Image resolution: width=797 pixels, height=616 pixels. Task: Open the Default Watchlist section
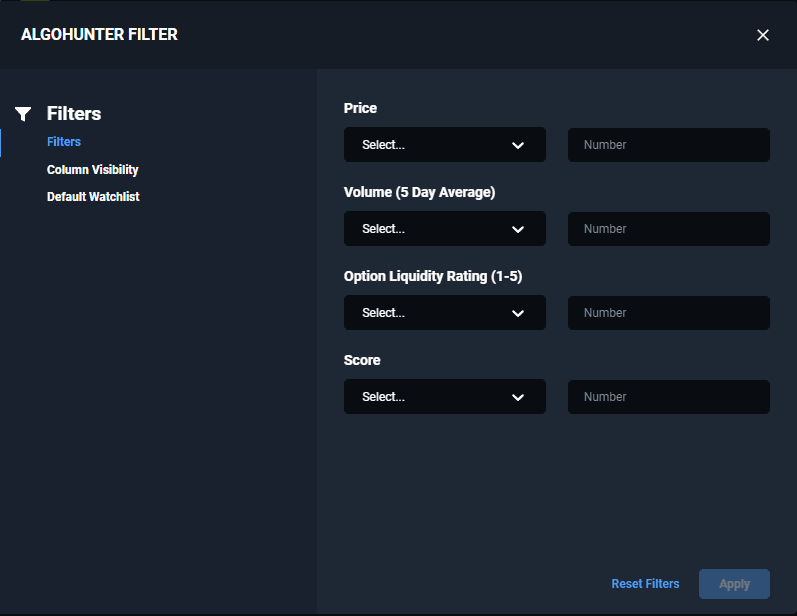click(x=93, y=197)
